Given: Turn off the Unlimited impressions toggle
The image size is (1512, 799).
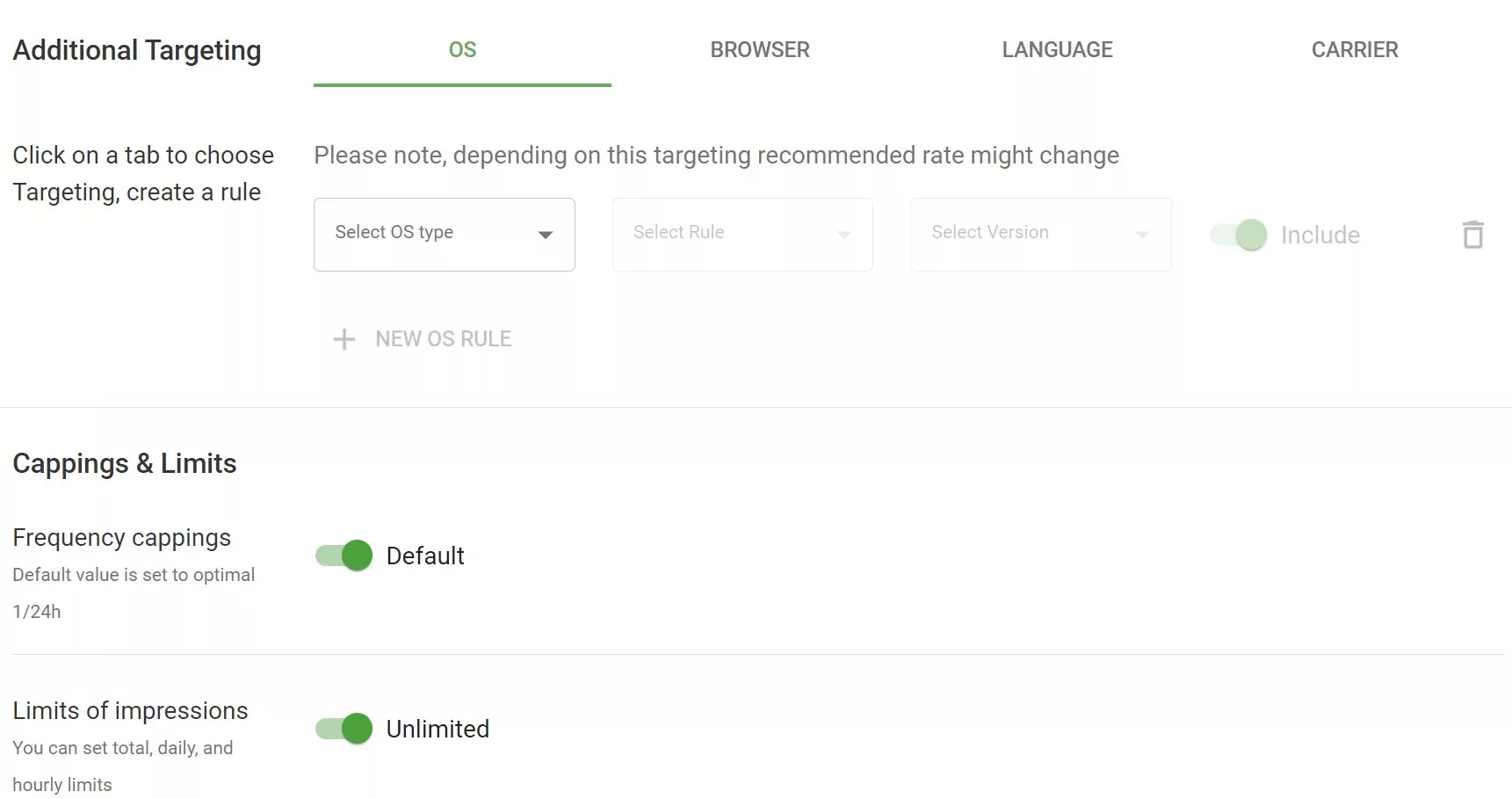Looking at the screenshot, I should pos(344,729).
